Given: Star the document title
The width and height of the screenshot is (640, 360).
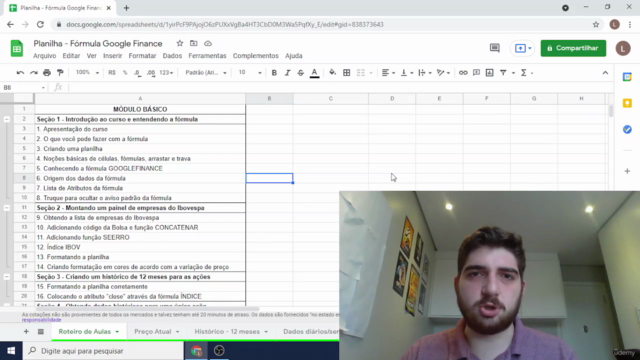Looking at the screenshot, I should pyautogui.click(x=180, y=43).
